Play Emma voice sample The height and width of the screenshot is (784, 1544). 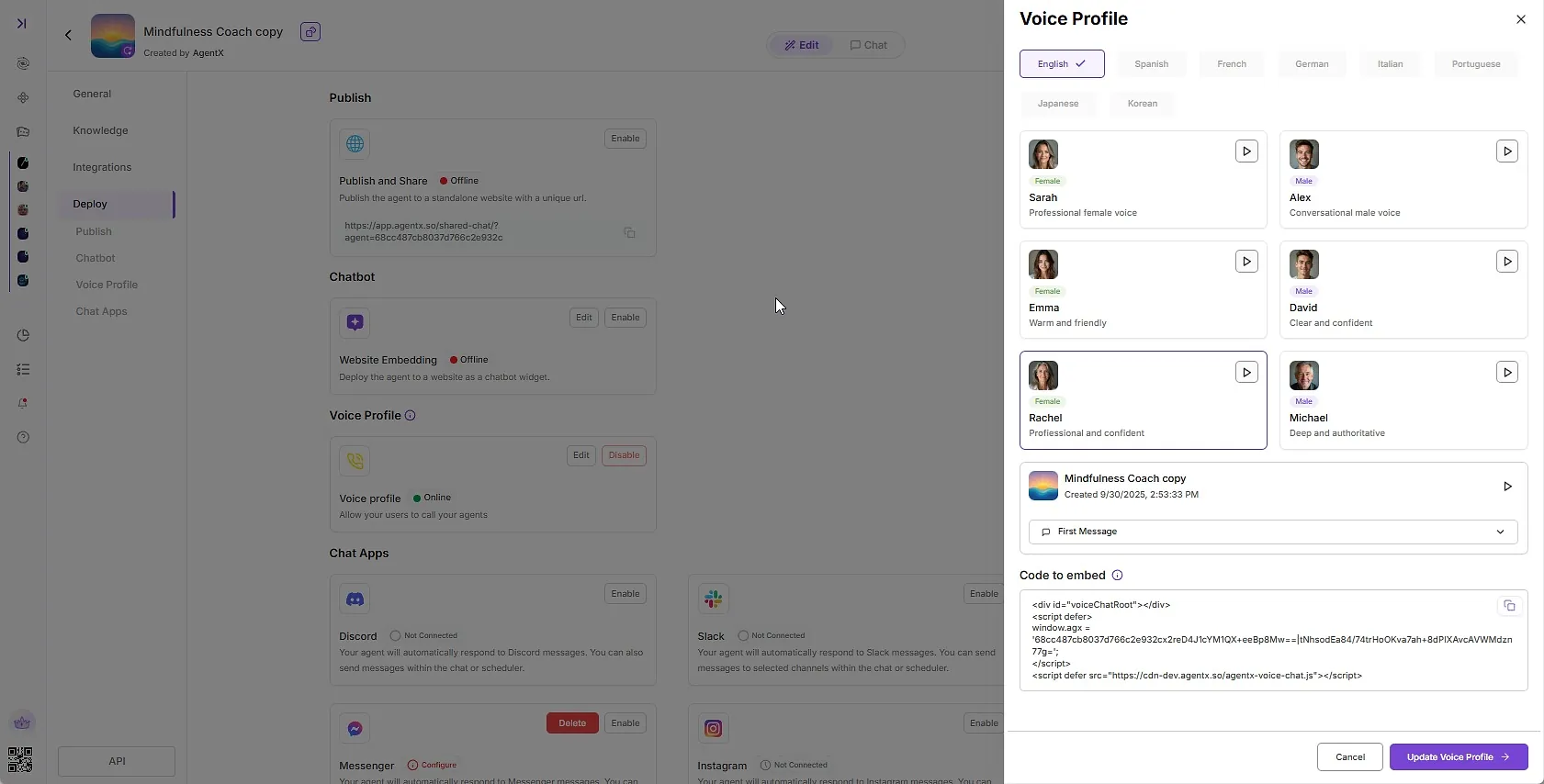(x=1246, y=262)
